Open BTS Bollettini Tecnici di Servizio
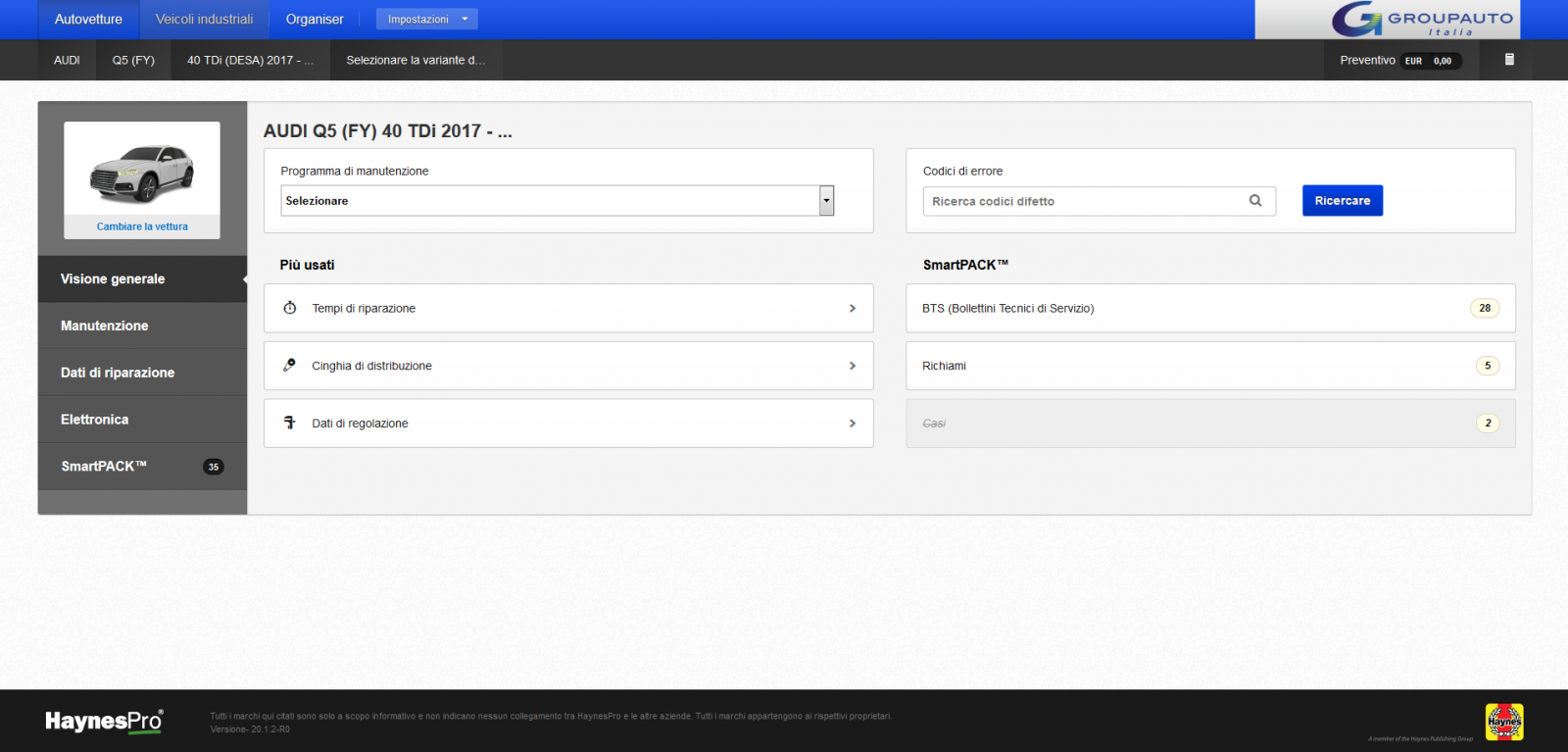The image size is (1568, 752). tap(1210, 308)
